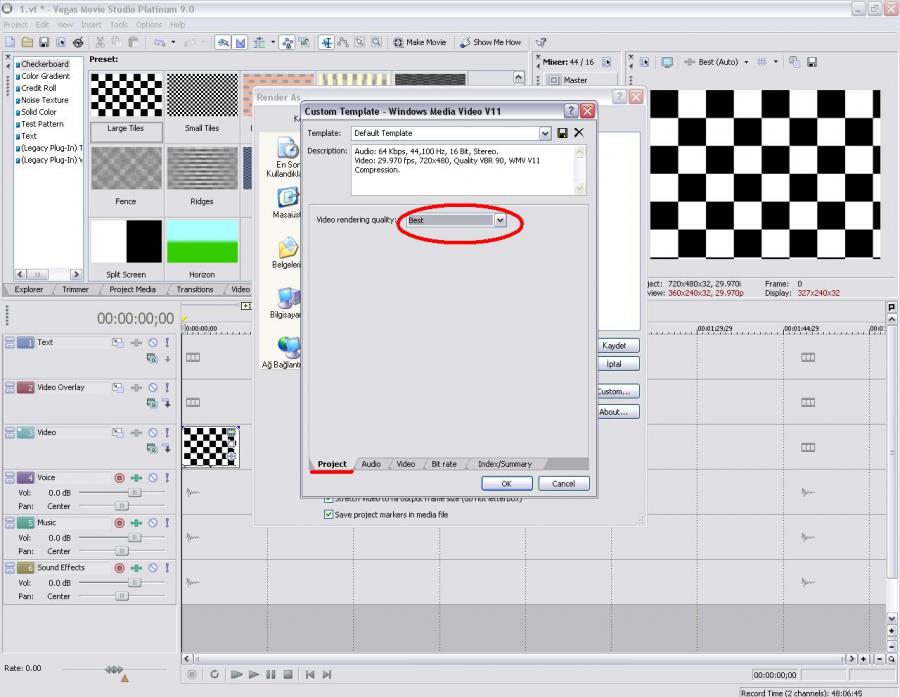This screenshot has width=900, height=697.
Task: Open the Video rendering quality dropdown
Action: [x=500, y=220]
